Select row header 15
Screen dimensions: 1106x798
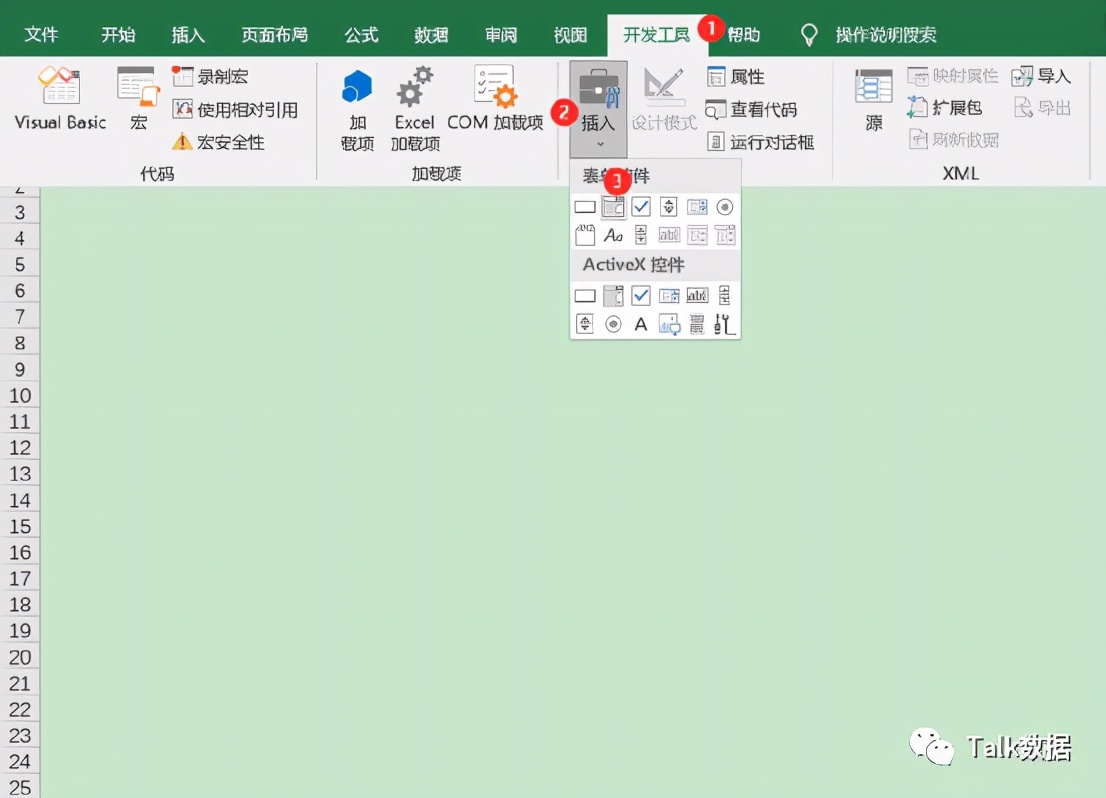[x=20, y=526]
